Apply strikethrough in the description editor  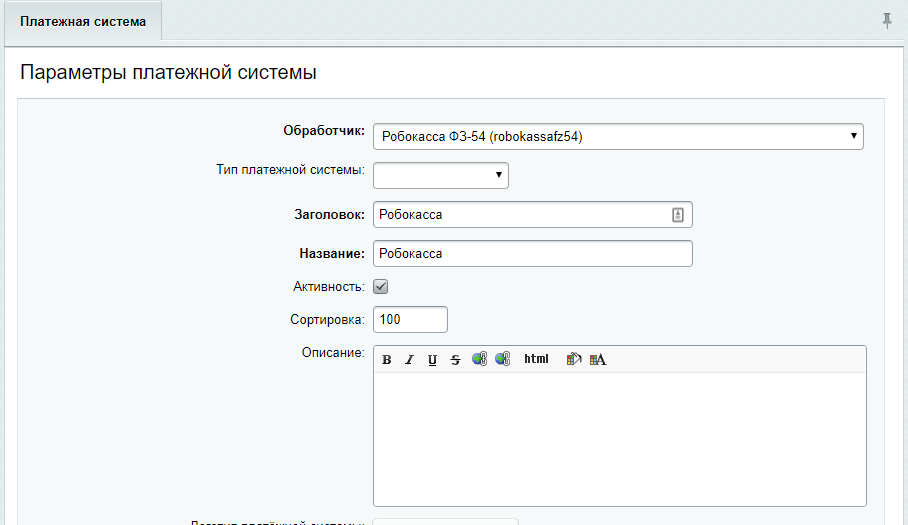click(x=455, y=360)
